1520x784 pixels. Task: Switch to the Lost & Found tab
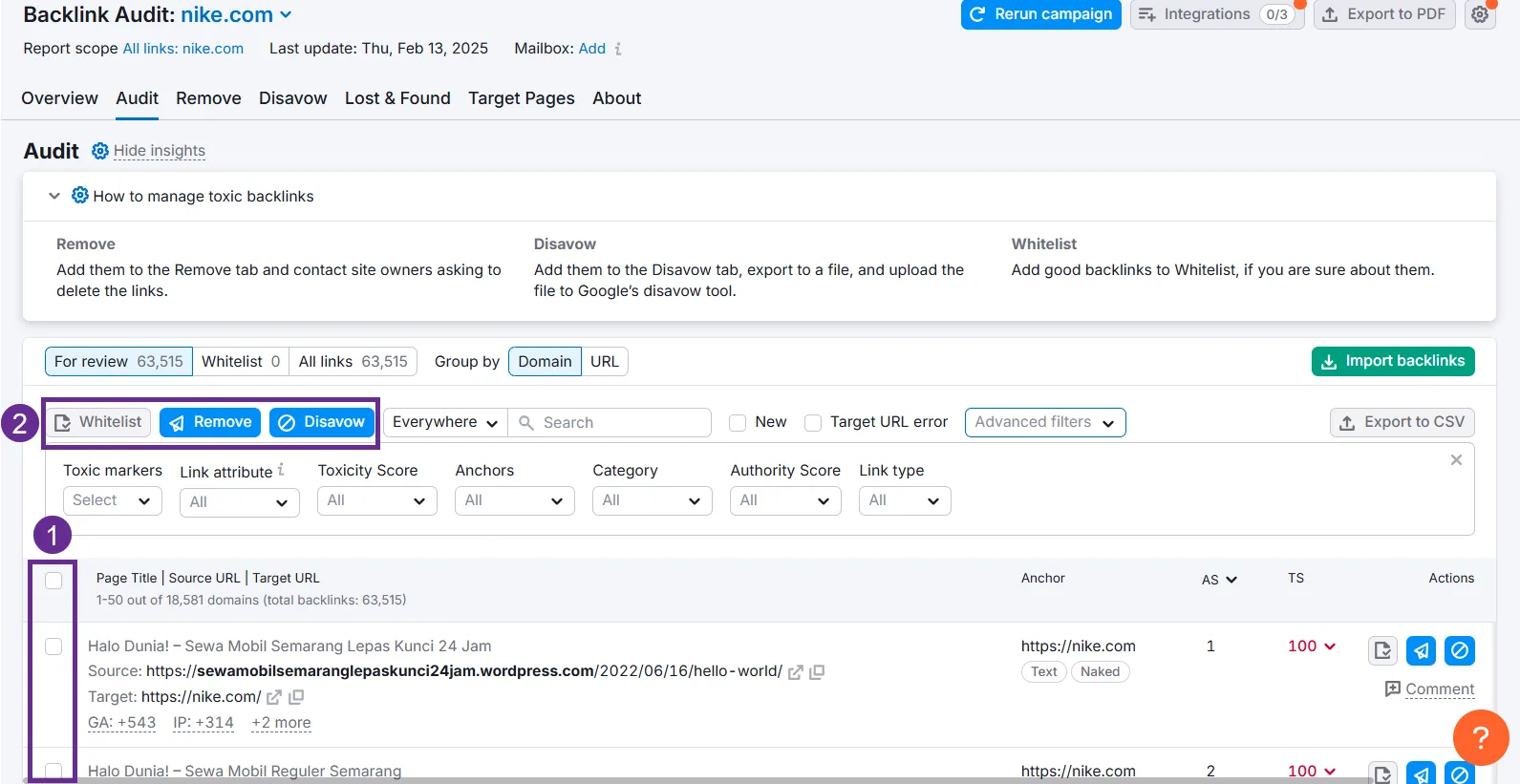tap(397, 98)
